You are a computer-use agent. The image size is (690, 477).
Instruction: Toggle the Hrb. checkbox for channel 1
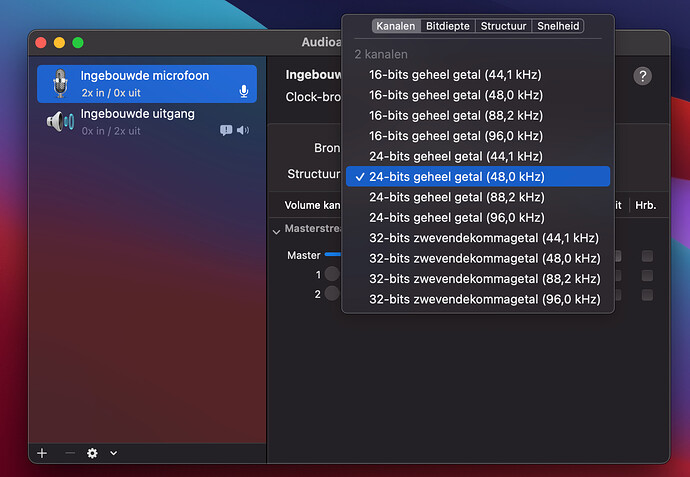pos(647,275)
